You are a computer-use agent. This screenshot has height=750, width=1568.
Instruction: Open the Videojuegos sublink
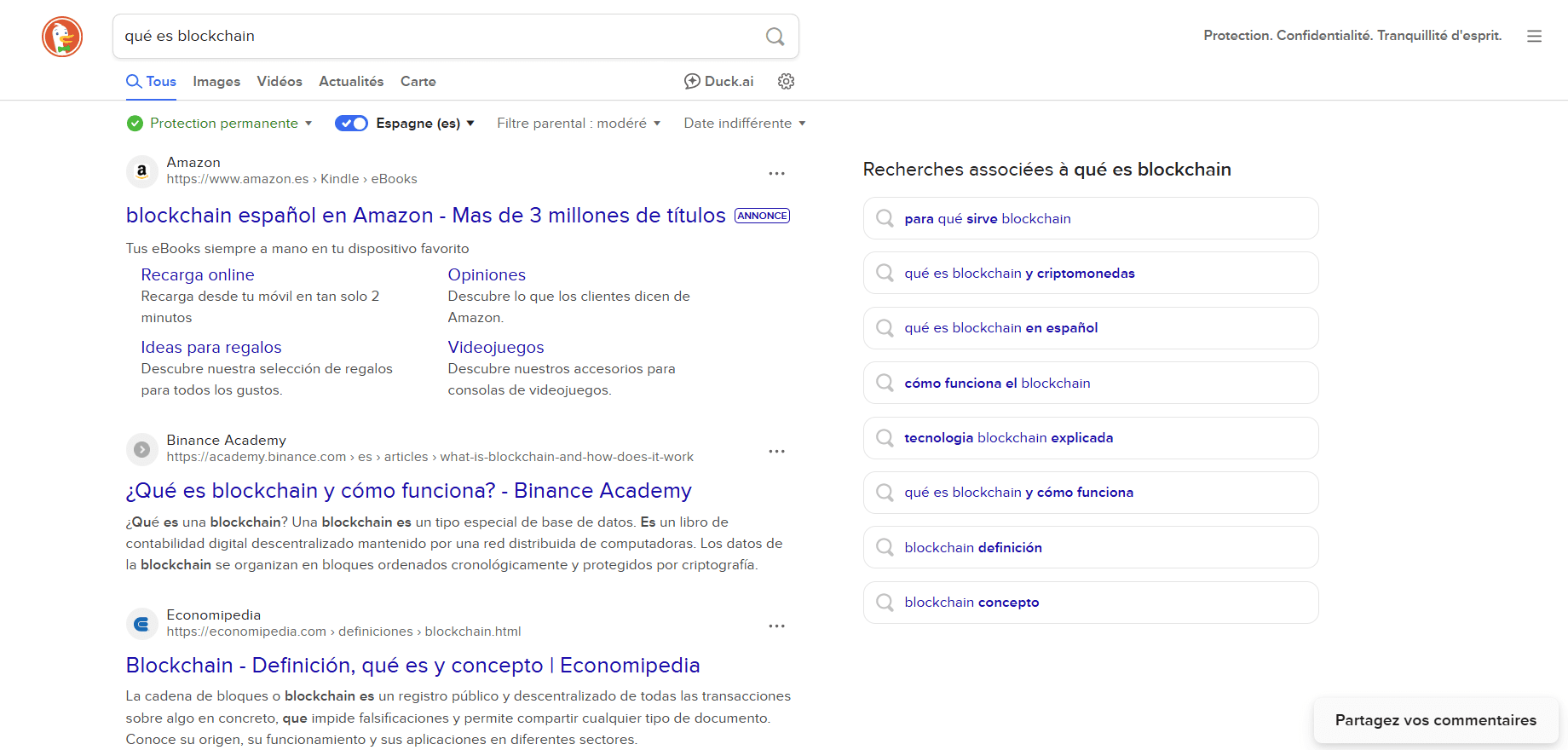[496, 347]
